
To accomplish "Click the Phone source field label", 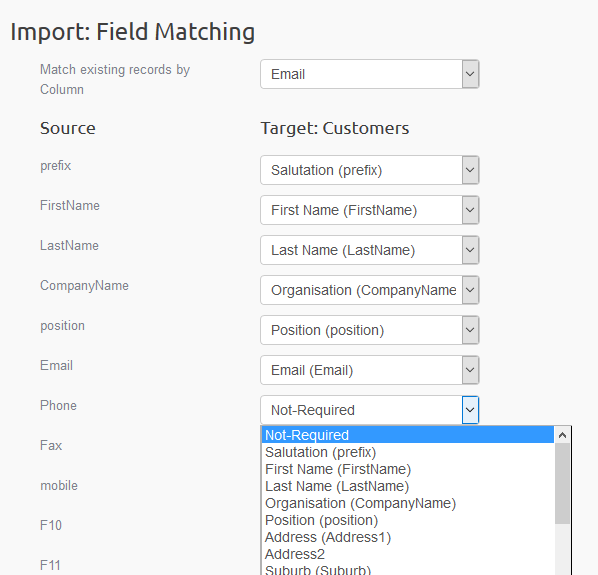I will (58, 405).
